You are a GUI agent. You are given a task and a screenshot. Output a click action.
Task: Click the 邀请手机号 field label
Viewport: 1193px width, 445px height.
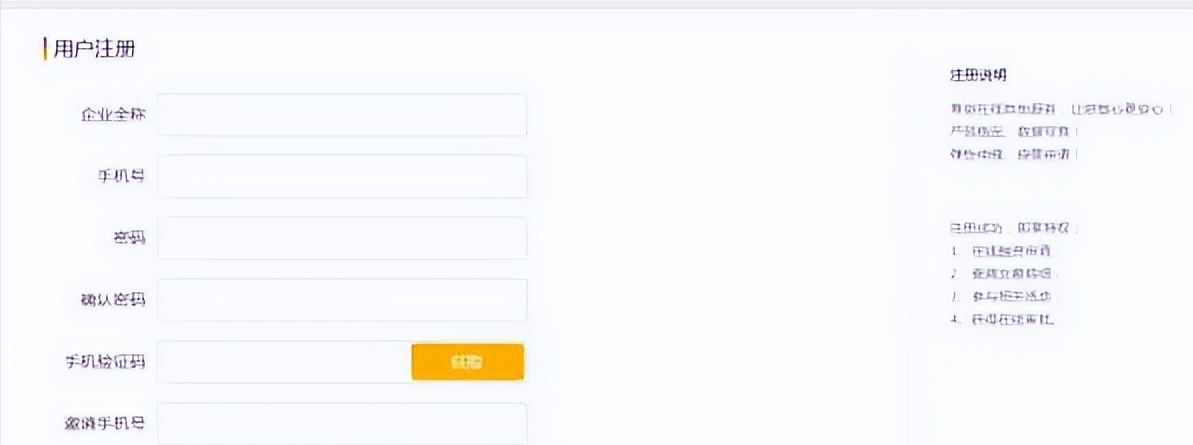click(106, 424)
